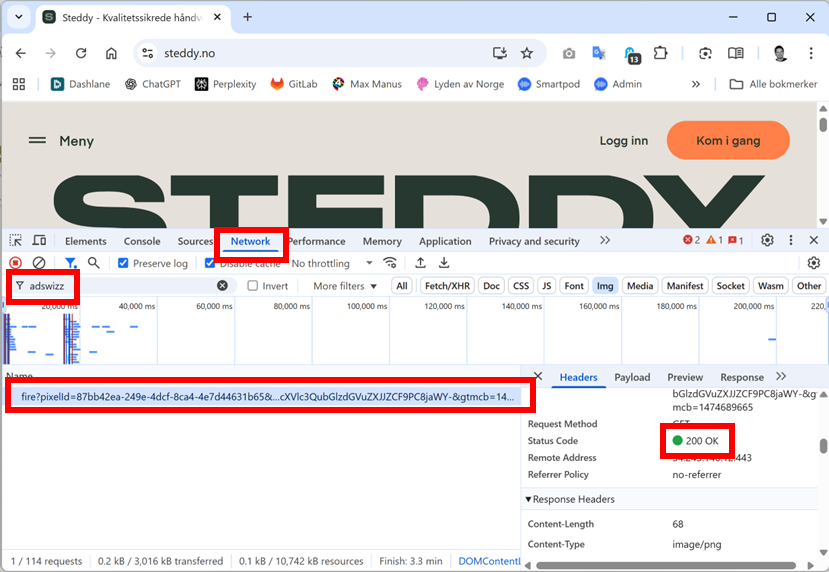
Task: Enable the Invert filter checkbox
Action: click(x=253, y=286)
